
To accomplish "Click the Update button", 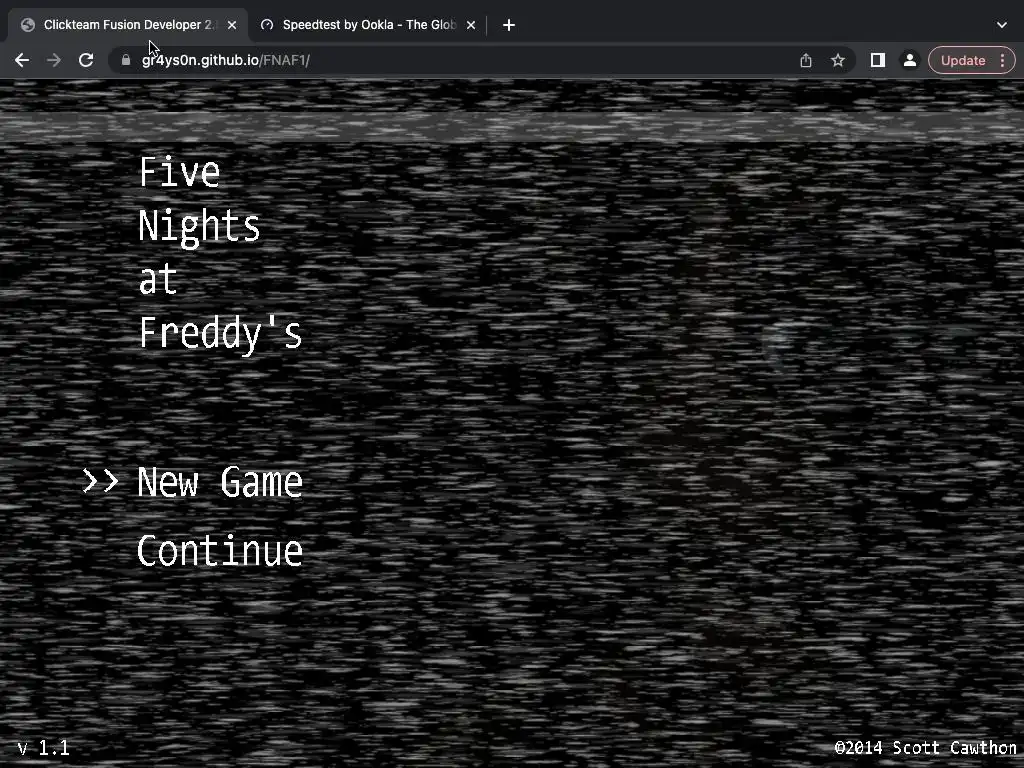I will (x=963, y=60).
